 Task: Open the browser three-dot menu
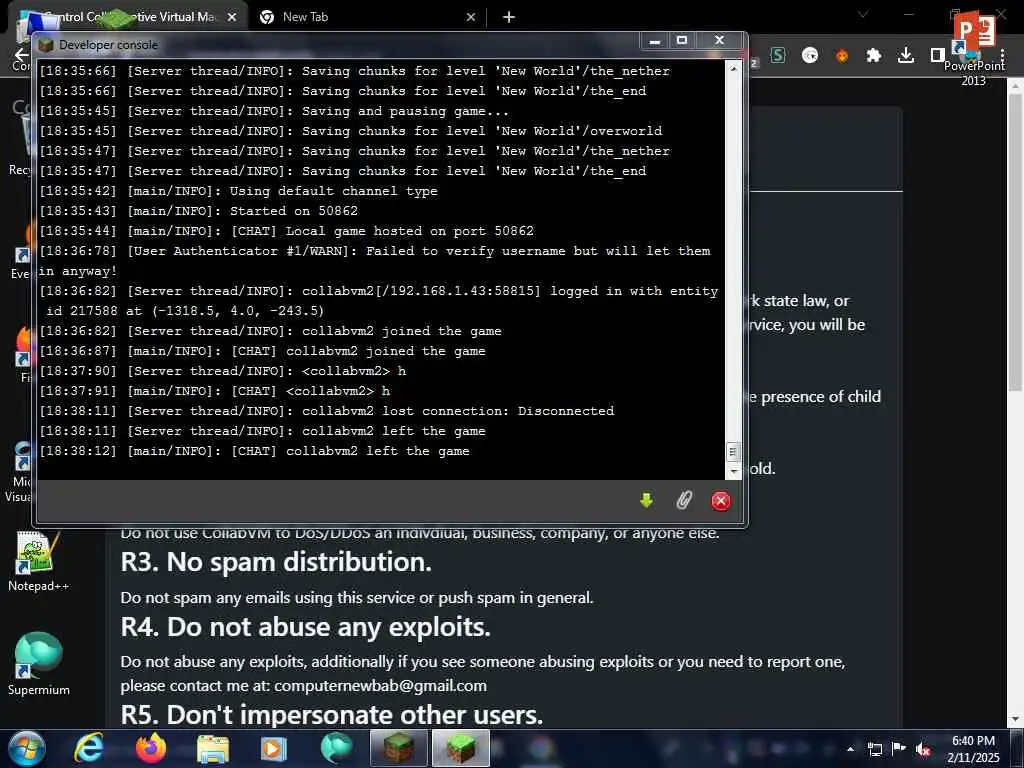(x=1002, y=56)
